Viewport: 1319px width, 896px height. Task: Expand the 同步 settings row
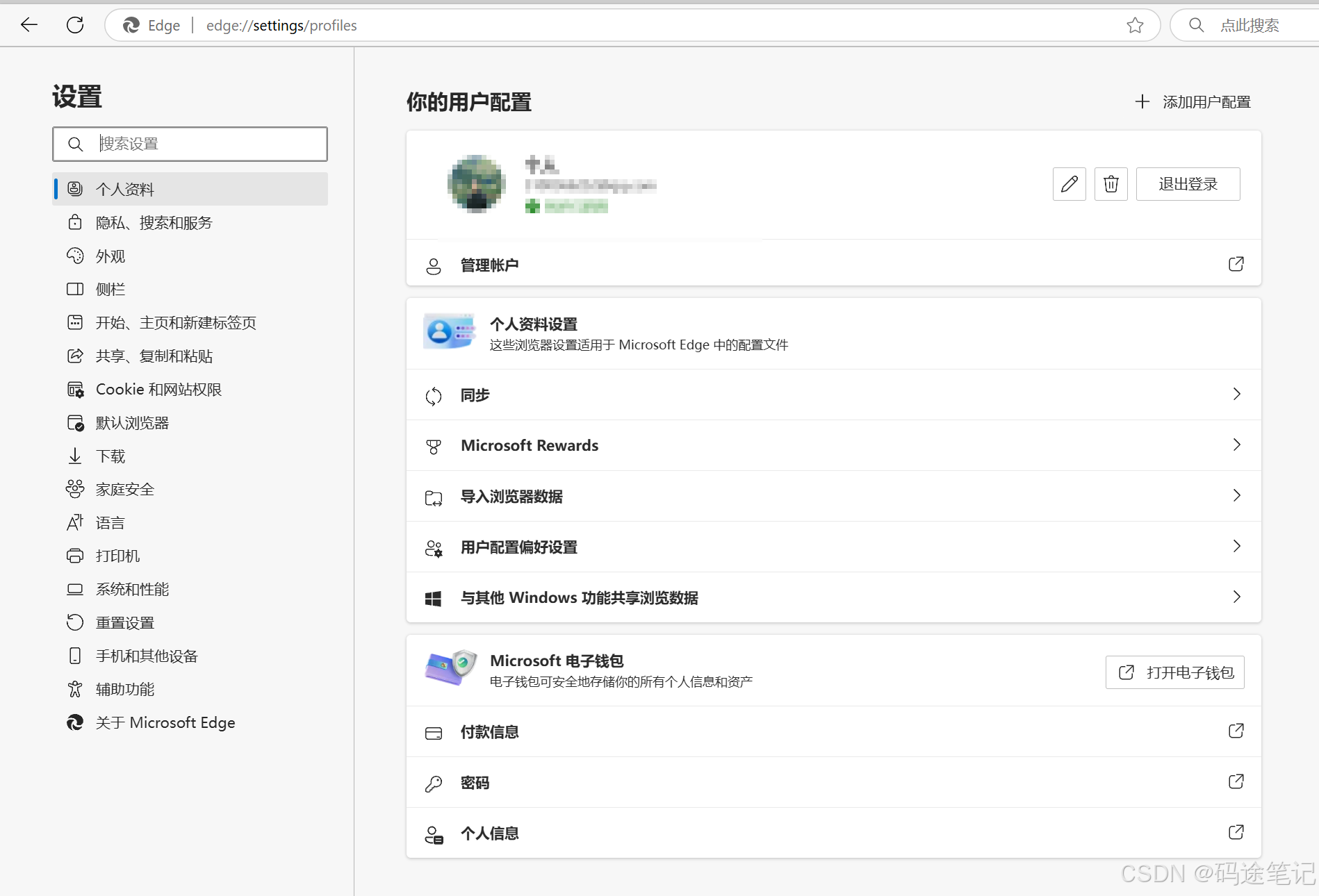(x=833, y=395)
